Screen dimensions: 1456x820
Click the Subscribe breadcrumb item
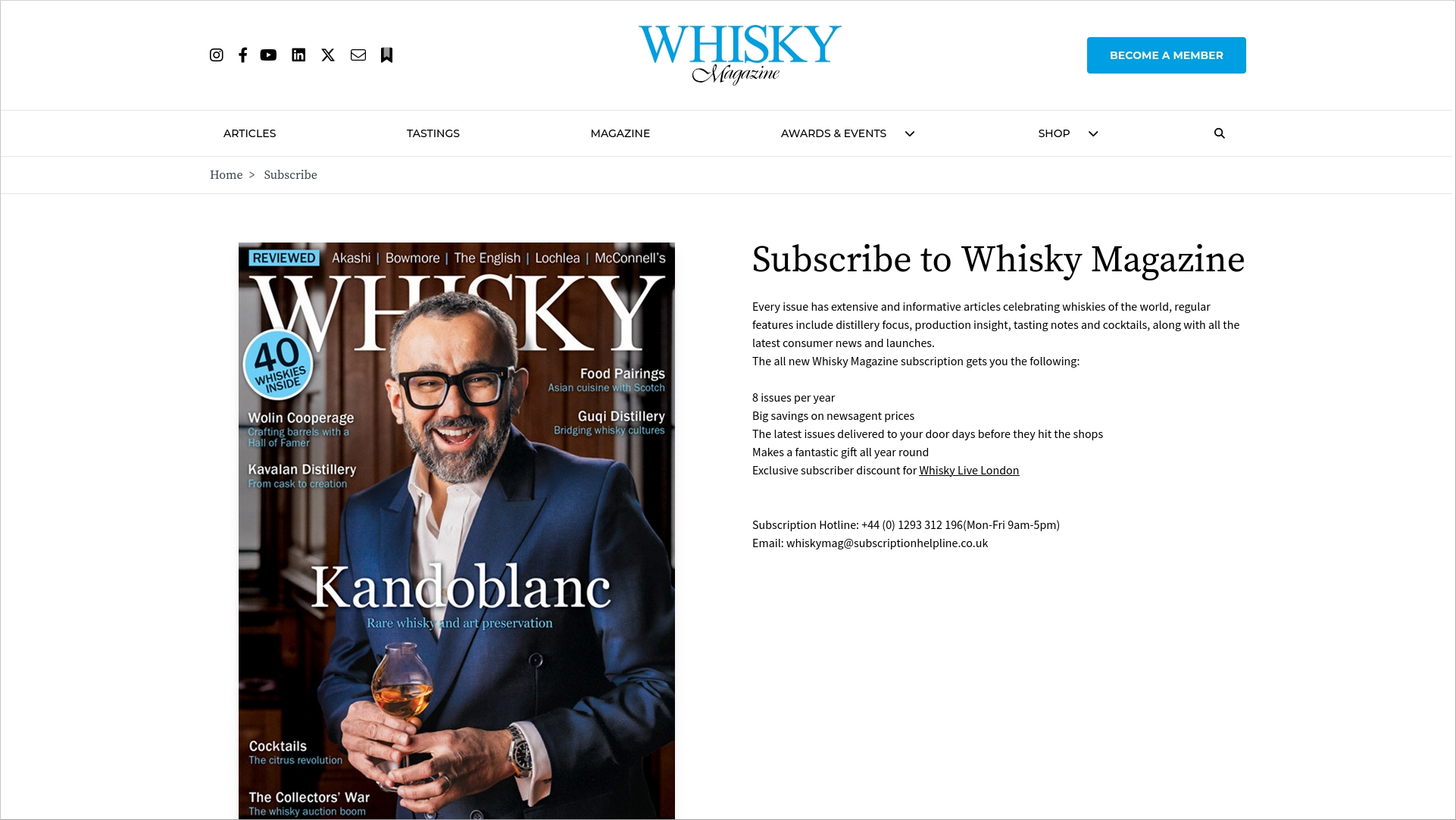[290, 175]
